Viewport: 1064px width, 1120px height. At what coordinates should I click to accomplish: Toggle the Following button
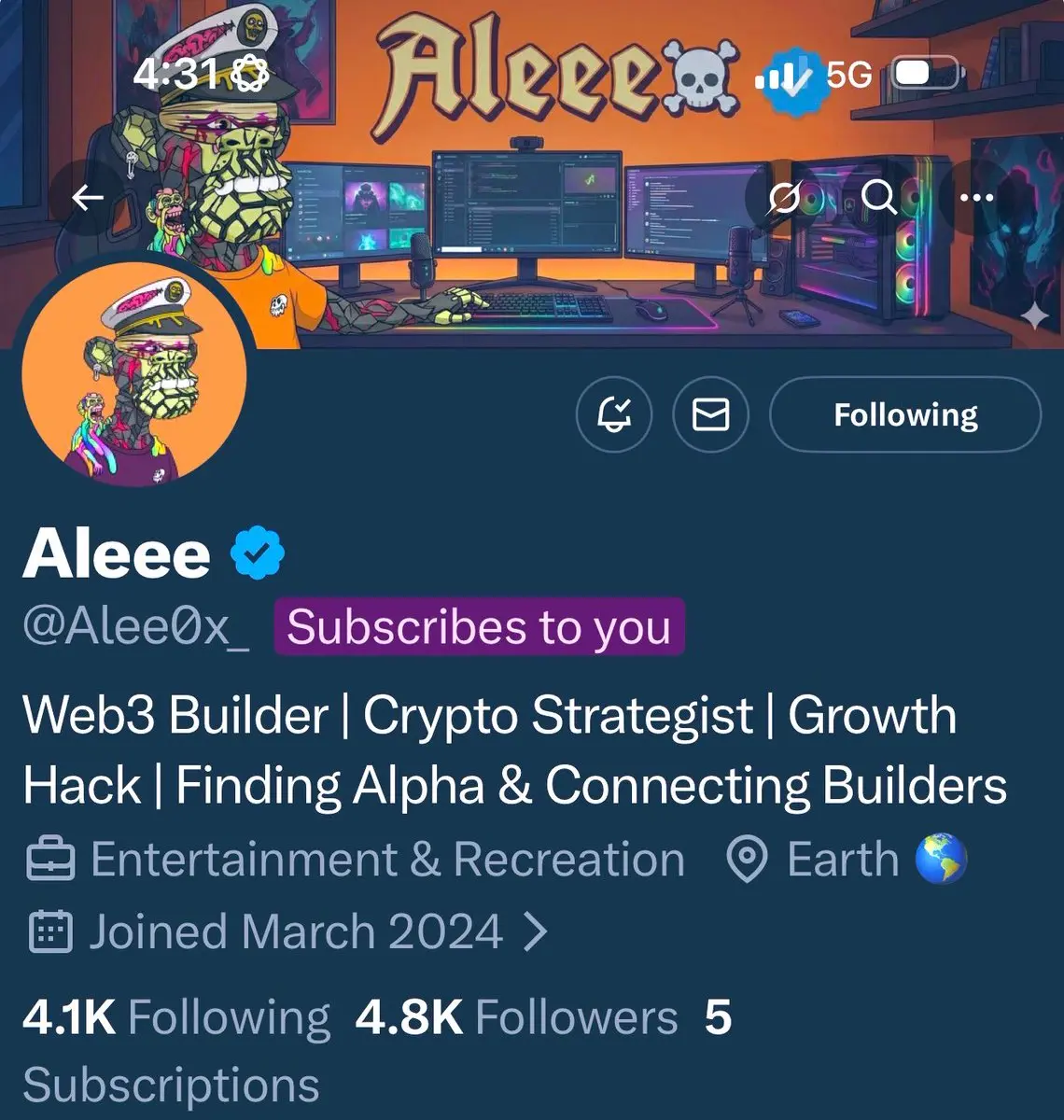(x=905, y=414)
